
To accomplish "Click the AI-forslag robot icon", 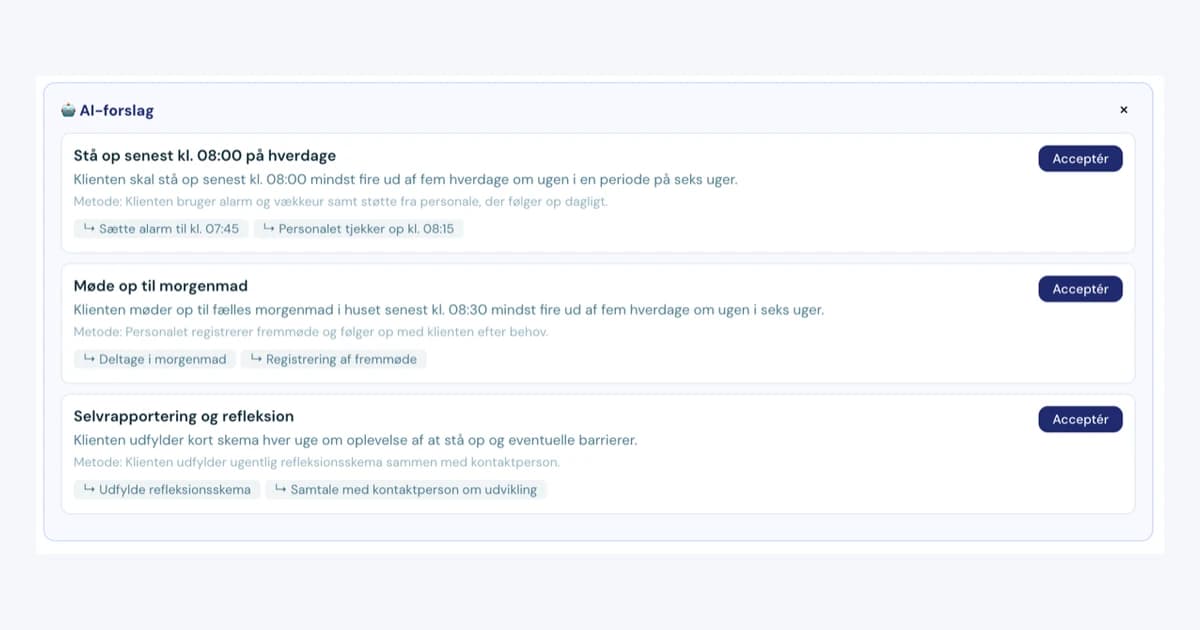I will coord(68,110).
